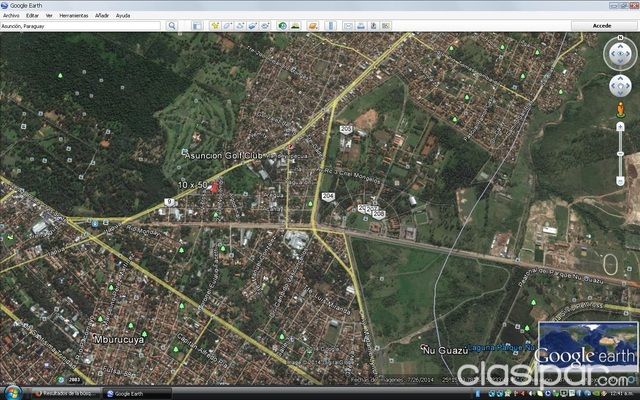The height and width of the screenshot is (400, 640).
Task: Click the search magnifier button
Action: (172, 26)
